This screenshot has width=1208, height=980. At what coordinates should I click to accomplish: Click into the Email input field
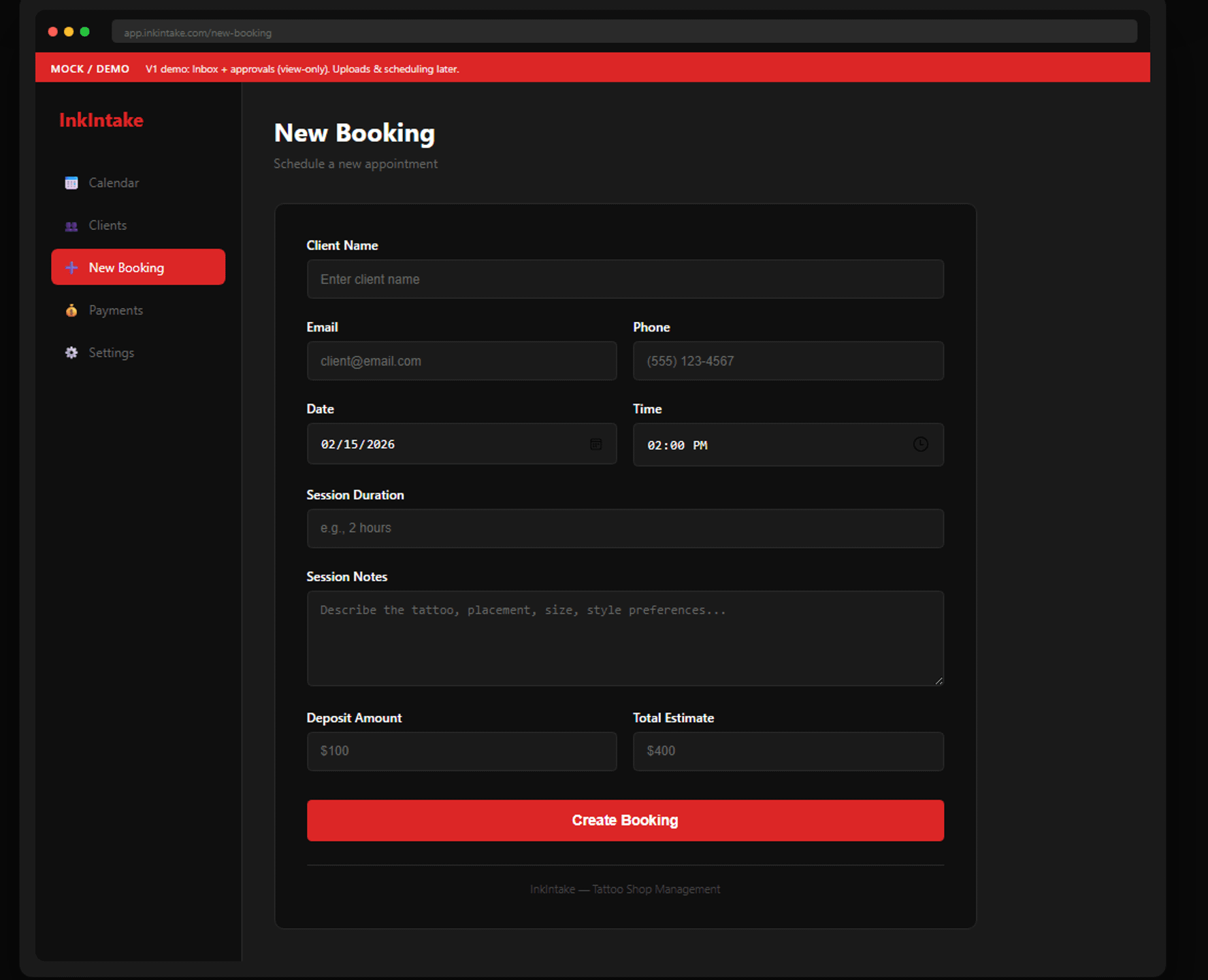tap(461, 361)
